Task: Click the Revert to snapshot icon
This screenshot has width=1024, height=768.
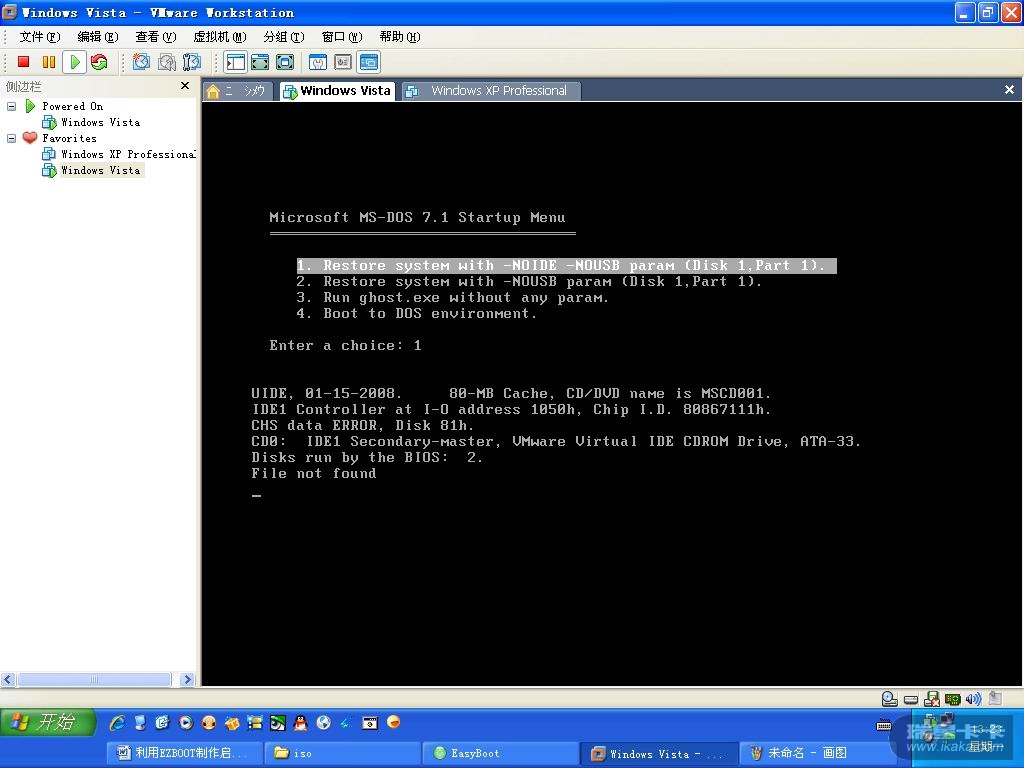Action: [167, 62]
